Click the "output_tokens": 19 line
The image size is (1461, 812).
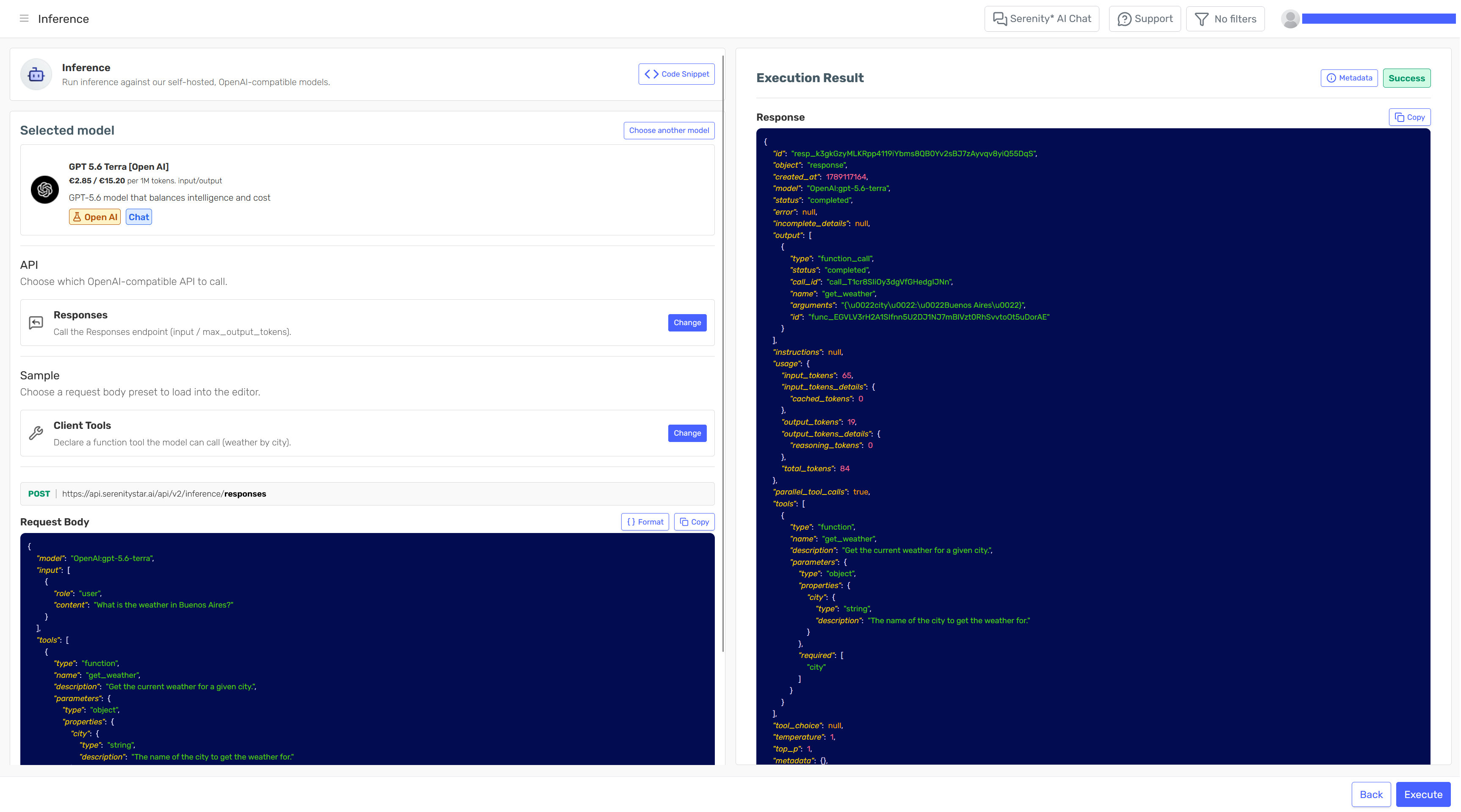tap(819, 422)
